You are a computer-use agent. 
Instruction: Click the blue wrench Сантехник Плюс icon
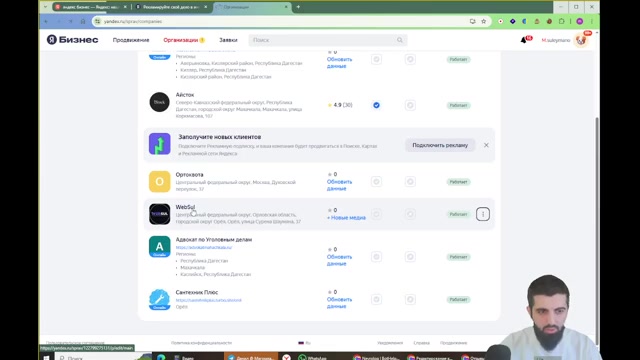(x=160, y=300)
